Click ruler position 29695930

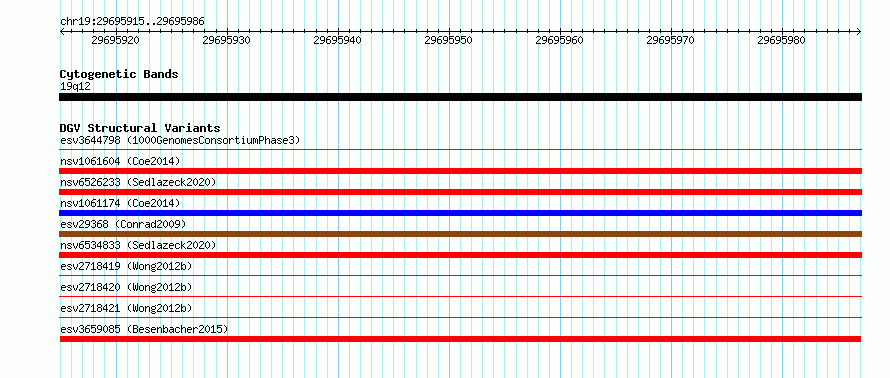(226, 40)
